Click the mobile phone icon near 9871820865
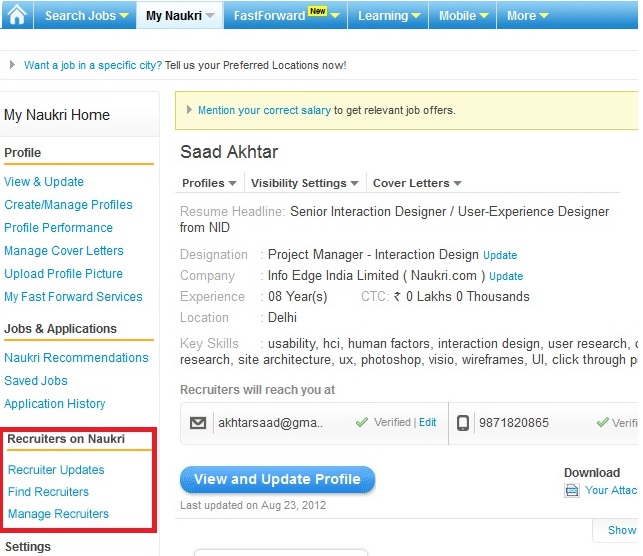 463,423
